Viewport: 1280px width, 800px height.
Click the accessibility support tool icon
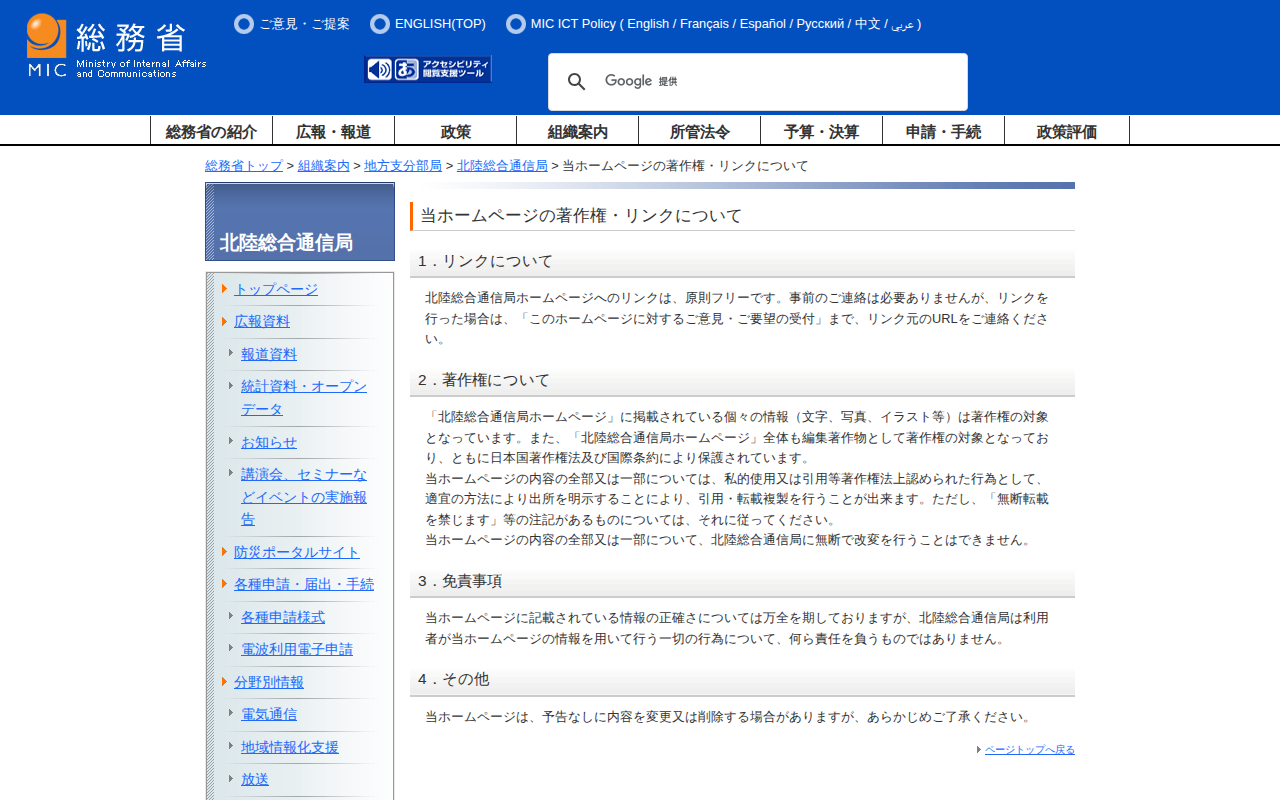[428, 69]
